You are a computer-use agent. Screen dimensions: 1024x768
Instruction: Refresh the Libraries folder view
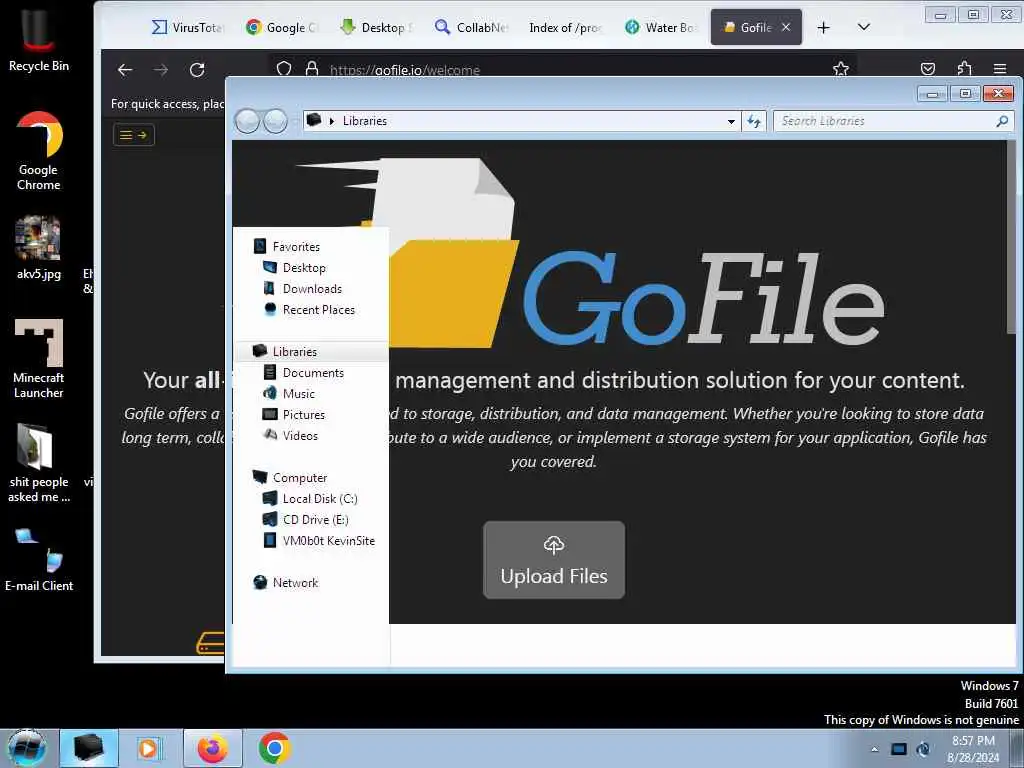click(754, 121)
